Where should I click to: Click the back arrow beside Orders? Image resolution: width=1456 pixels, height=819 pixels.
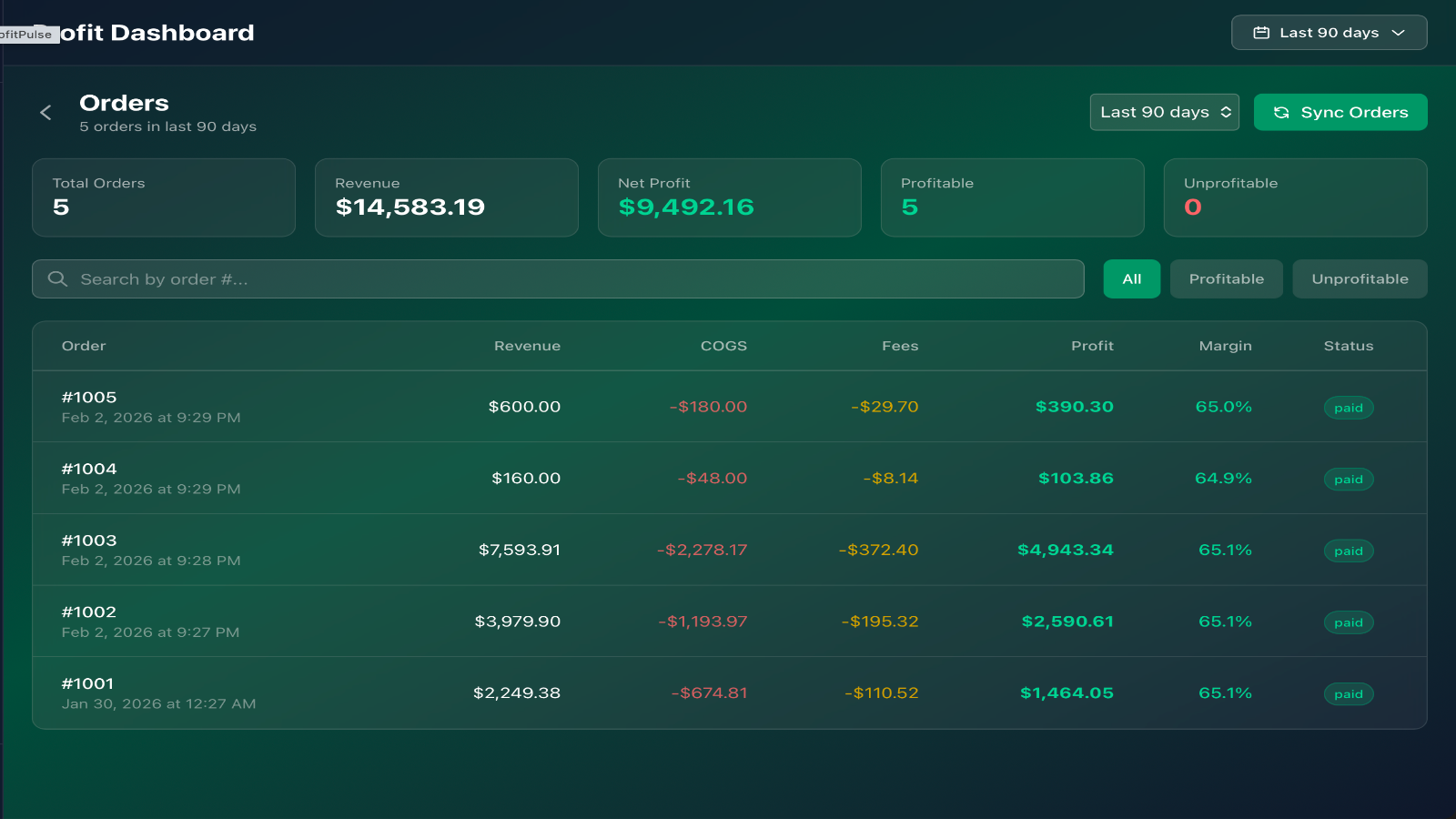point(45,113)
